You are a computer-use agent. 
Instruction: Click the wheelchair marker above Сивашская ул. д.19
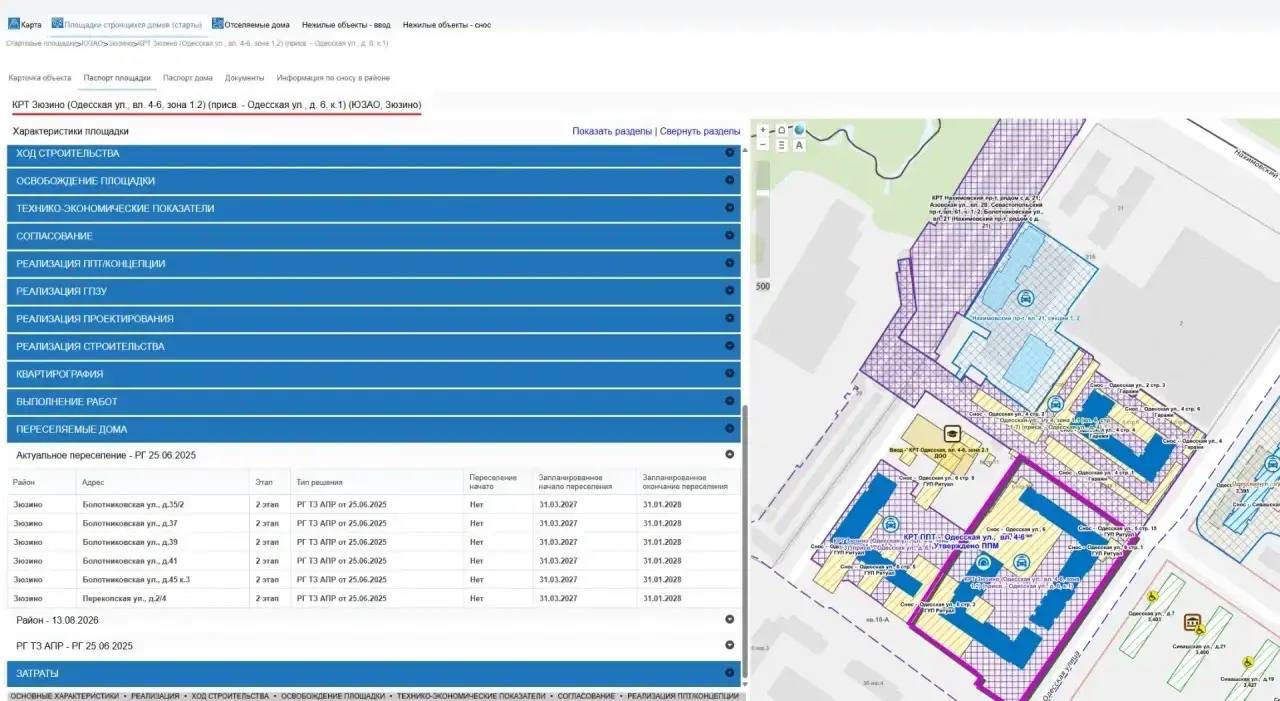[1248, 662]
